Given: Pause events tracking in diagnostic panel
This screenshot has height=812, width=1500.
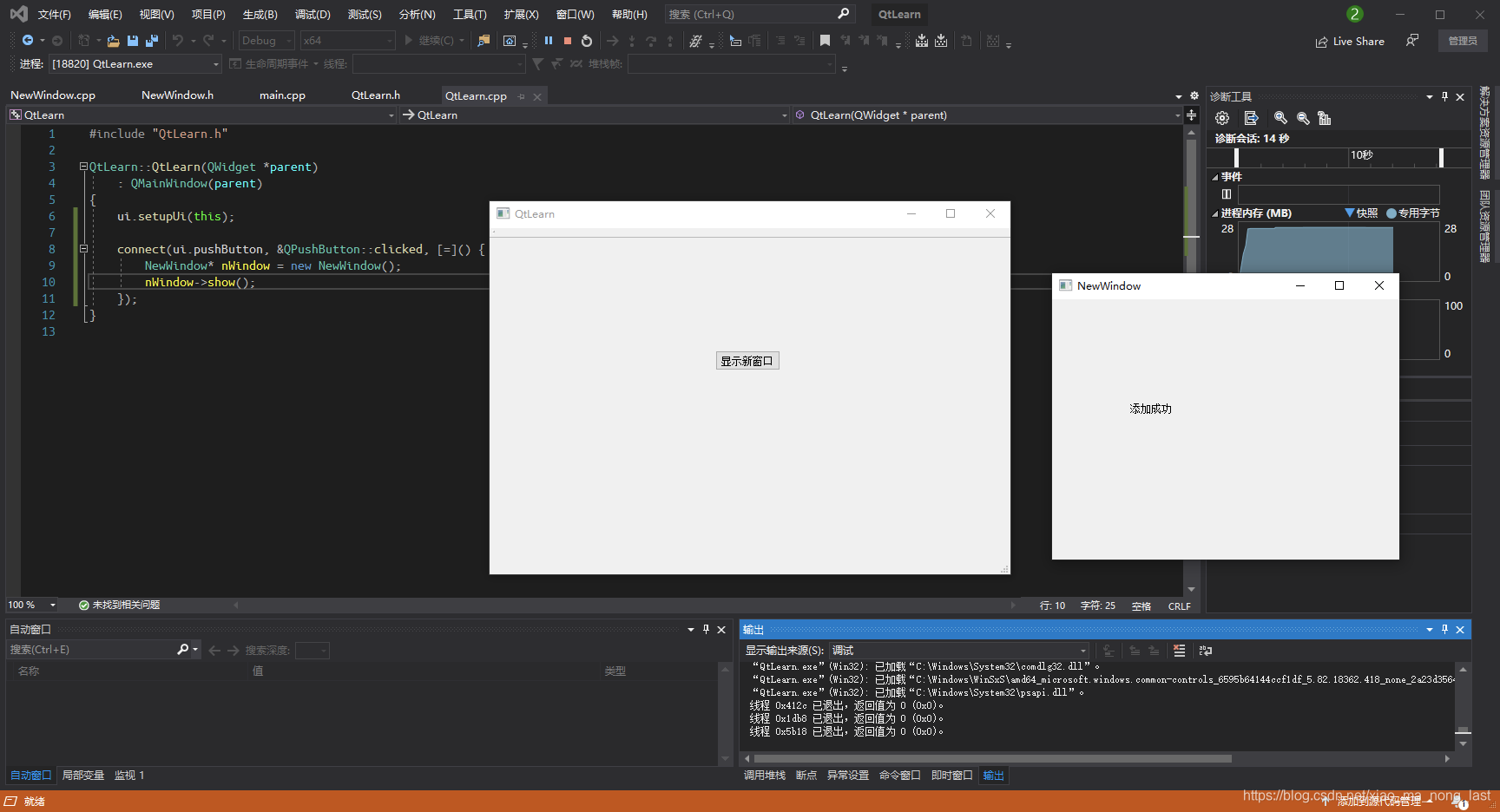Looking at the screenshot, I should tap(1227, 194).
